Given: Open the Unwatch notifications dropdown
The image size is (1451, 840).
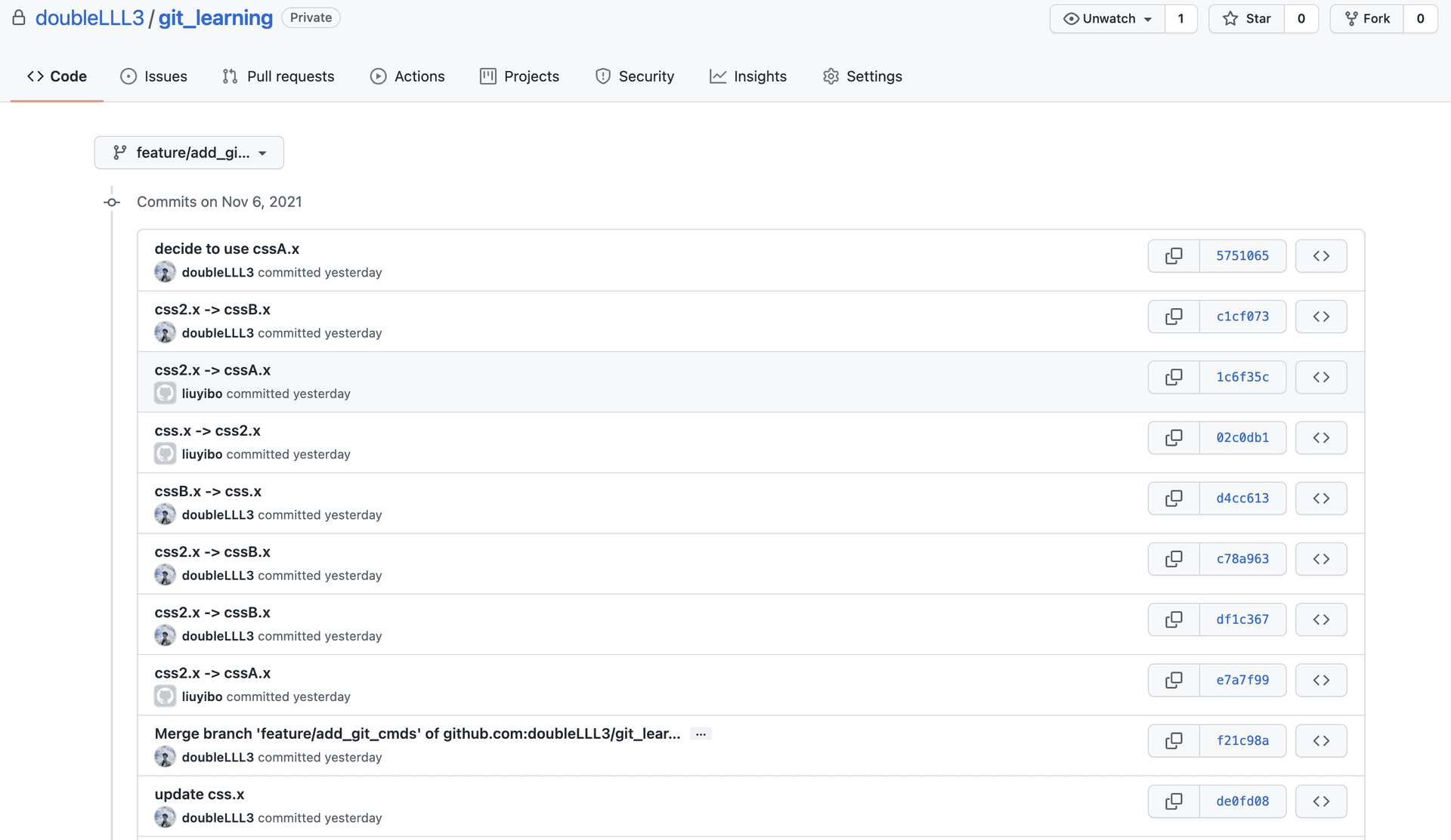Looking at the screenshot, I should coord(1107,19).
